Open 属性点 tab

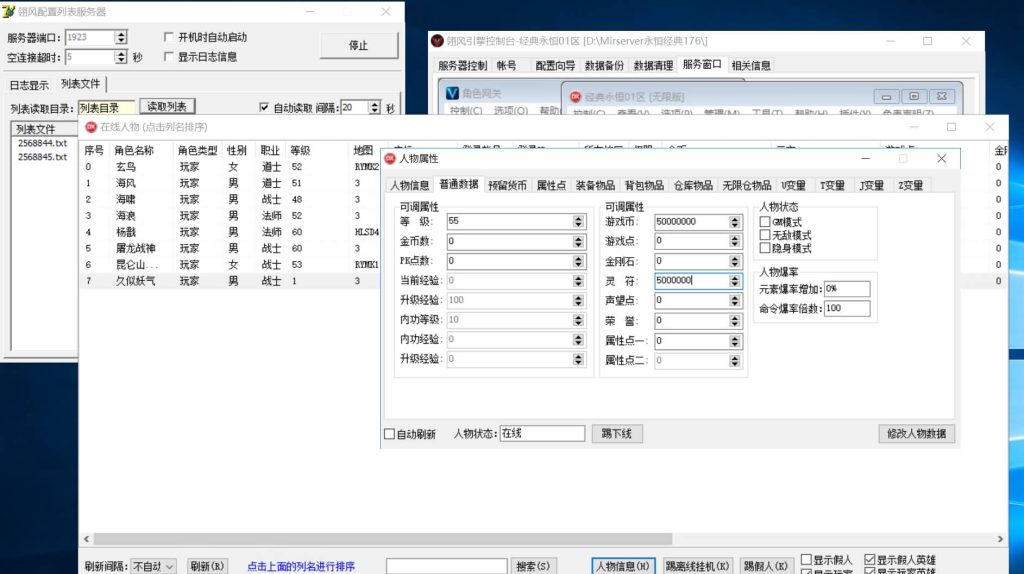[551, 185]
